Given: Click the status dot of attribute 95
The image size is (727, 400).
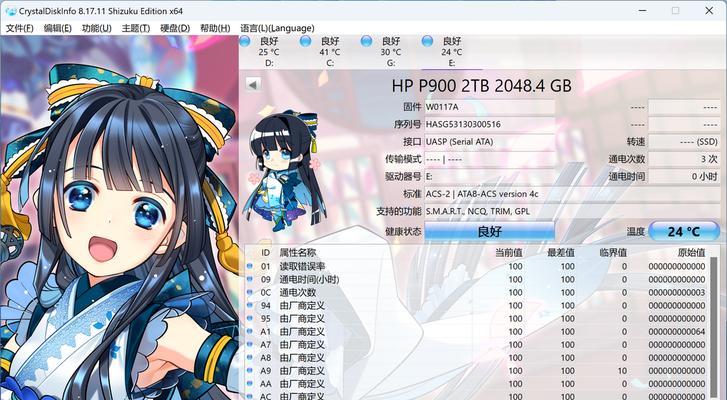Looking at the screenshot, I should [x=249, y=318].
